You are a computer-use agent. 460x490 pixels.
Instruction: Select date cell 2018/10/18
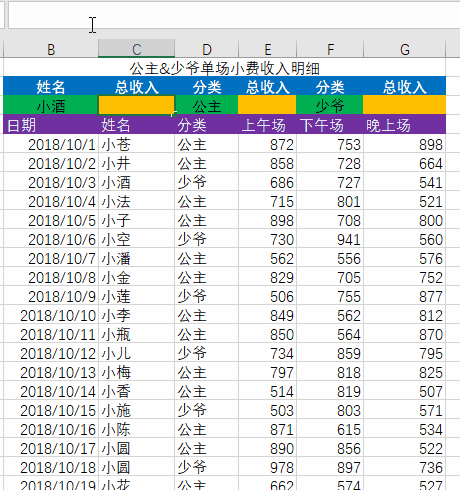coord(51,466)
